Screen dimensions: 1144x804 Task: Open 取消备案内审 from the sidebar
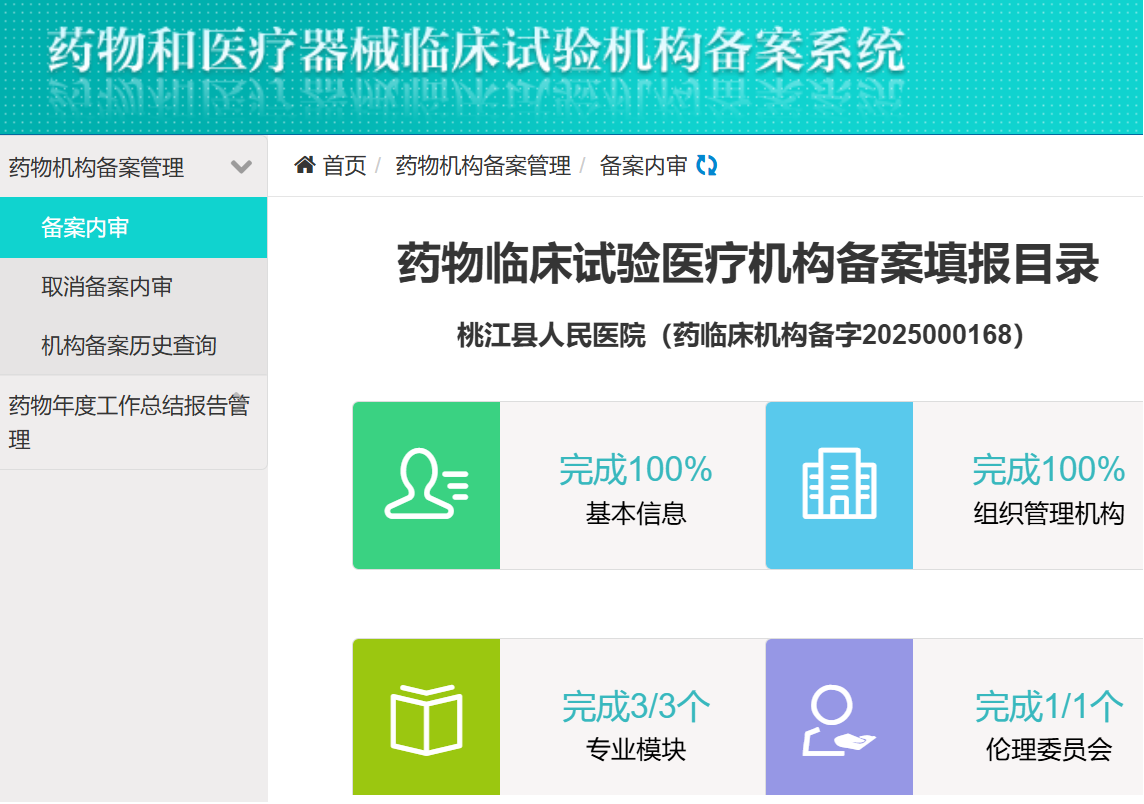[x=107, y=287]
